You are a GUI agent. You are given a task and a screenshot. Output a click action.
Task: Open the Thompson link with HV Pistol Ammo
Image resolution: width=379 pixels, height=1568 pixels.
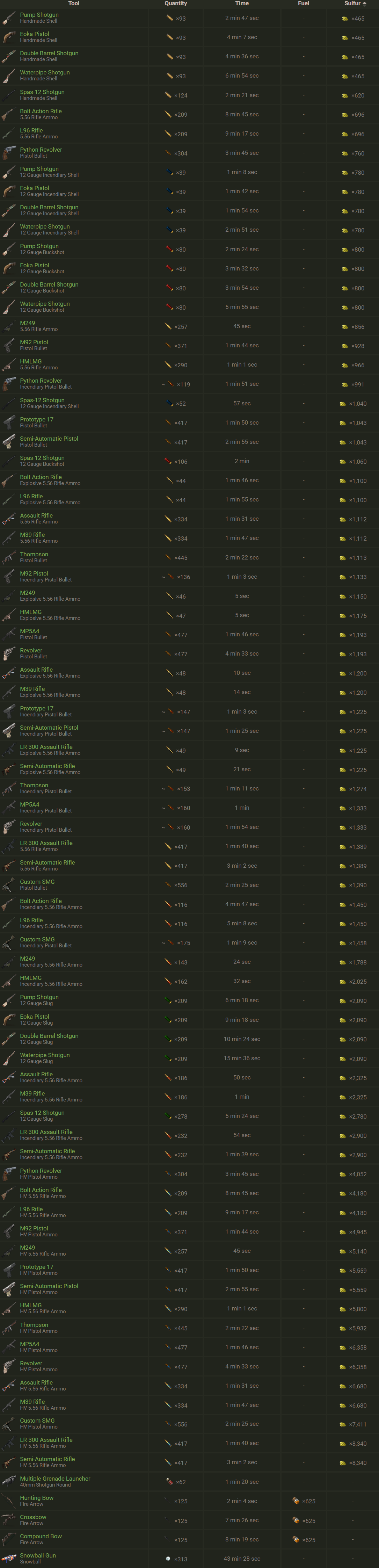click(34, 1324)
